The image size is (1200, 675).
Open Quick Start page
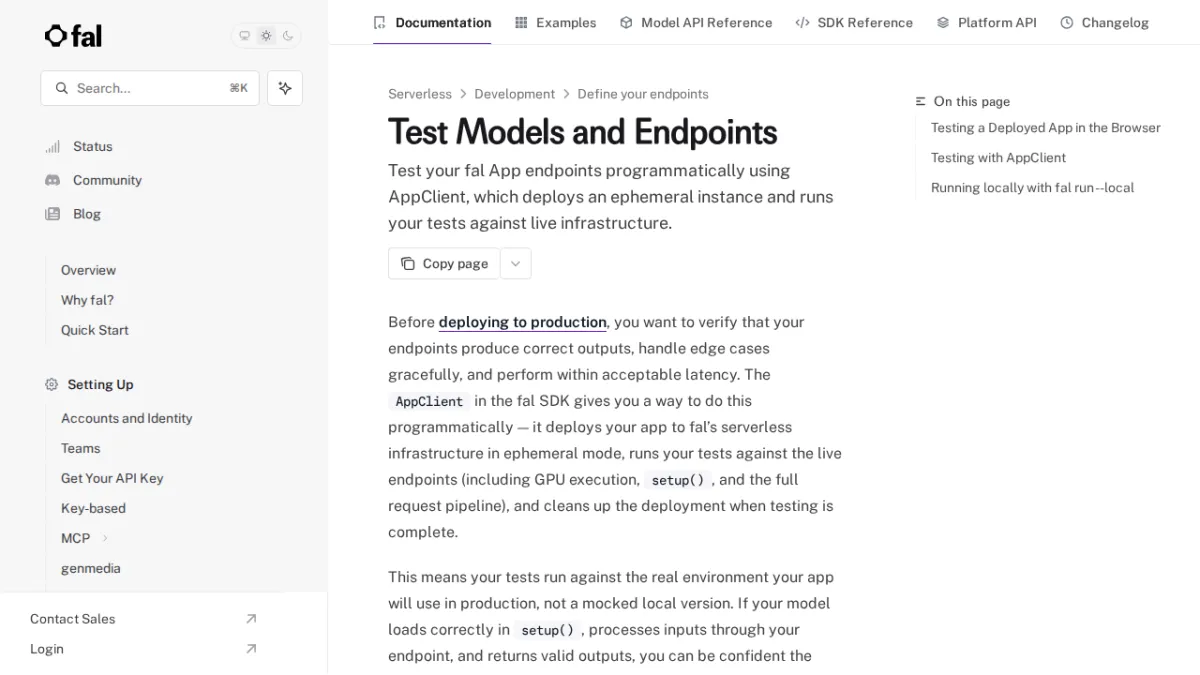(94, 330)
